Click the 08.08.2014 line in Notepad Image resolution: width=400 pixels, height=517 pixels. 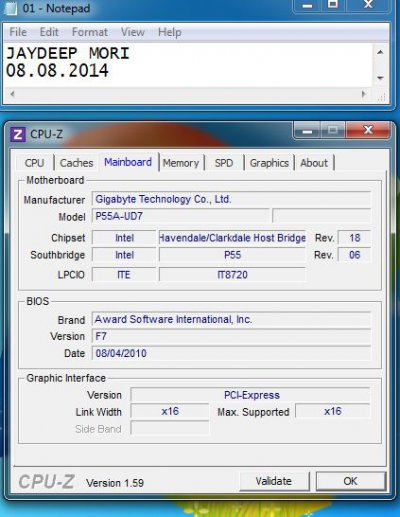pyautogui.click(x=57, y=71)
